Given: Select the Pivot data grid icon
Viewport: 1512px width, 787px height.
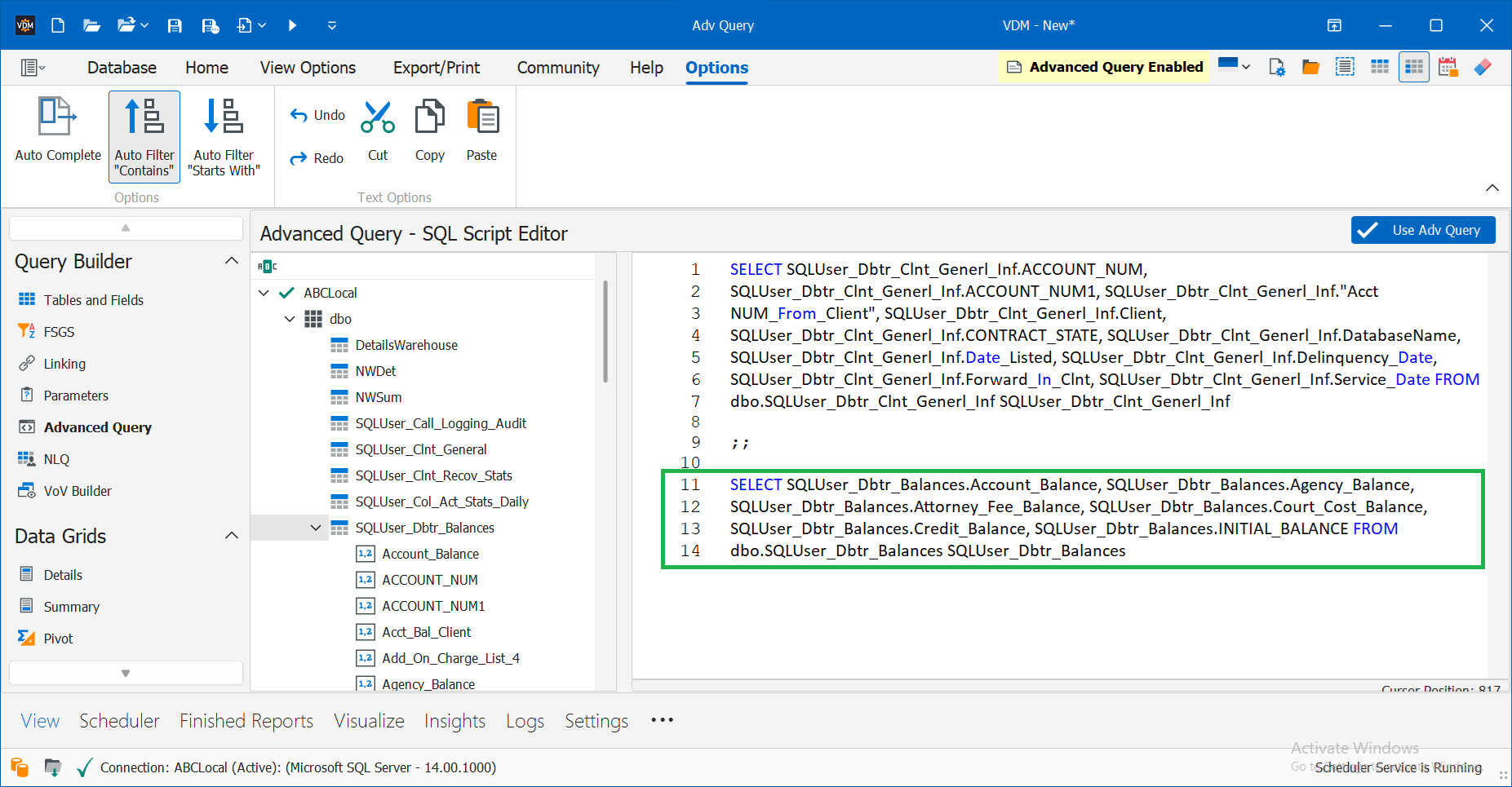Looking at the screenshot, I should (26, 638).
